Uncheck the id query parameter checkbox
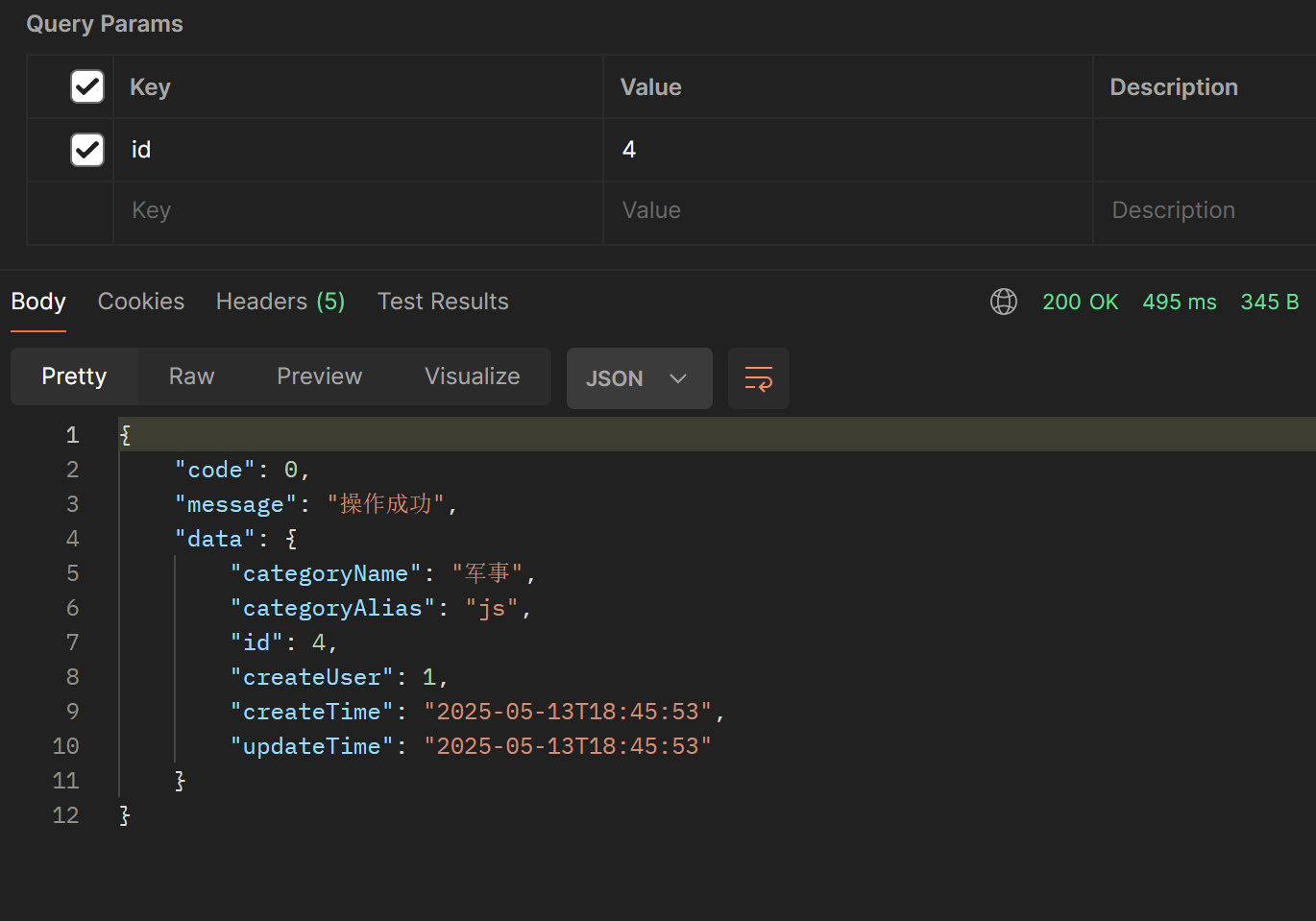 click(x=86, y=150)
